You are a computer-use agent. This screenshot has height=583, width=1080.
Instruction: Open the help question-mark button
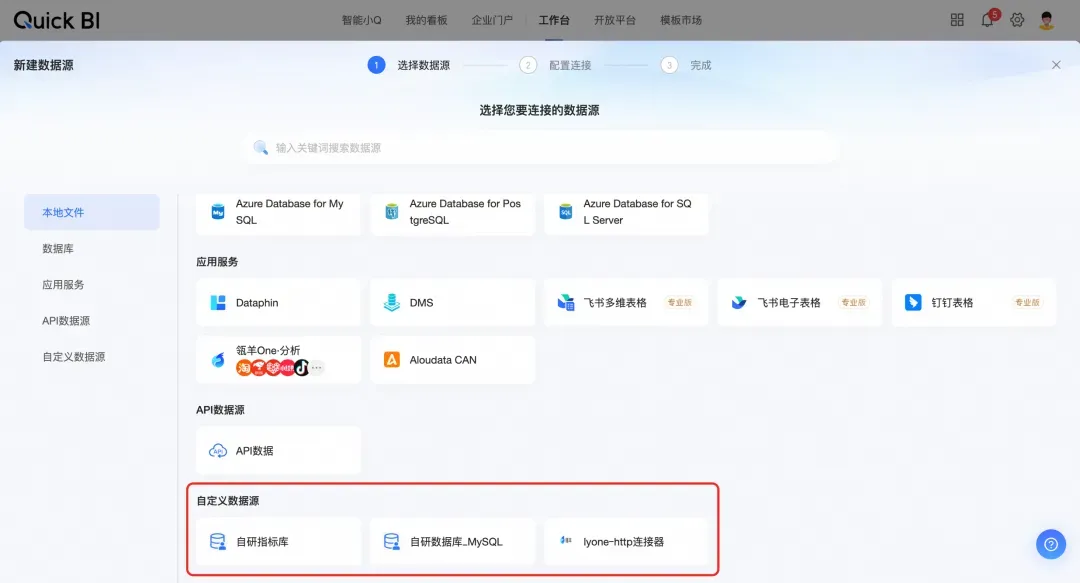coord(1050,544)
